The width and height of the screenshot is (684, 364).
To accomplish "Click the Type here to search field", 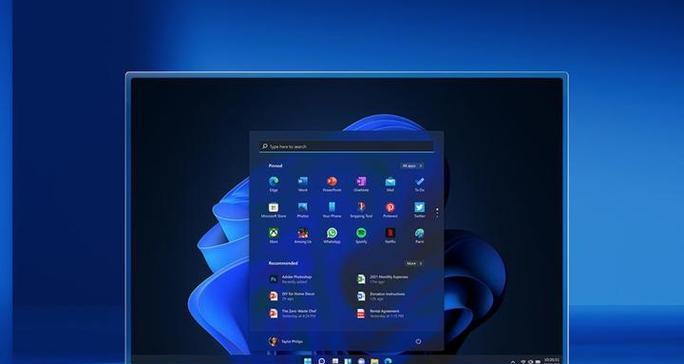I will tap(346, 147).
